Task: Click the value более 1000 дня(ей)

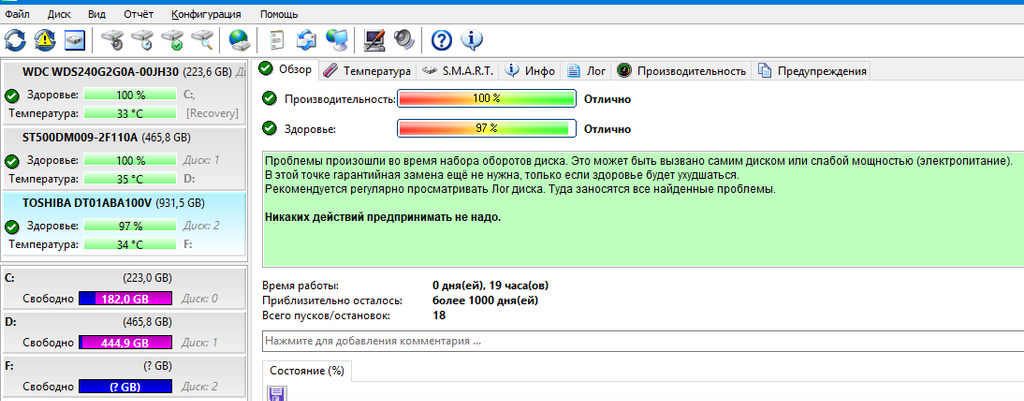Action: (x=486, y=301)
